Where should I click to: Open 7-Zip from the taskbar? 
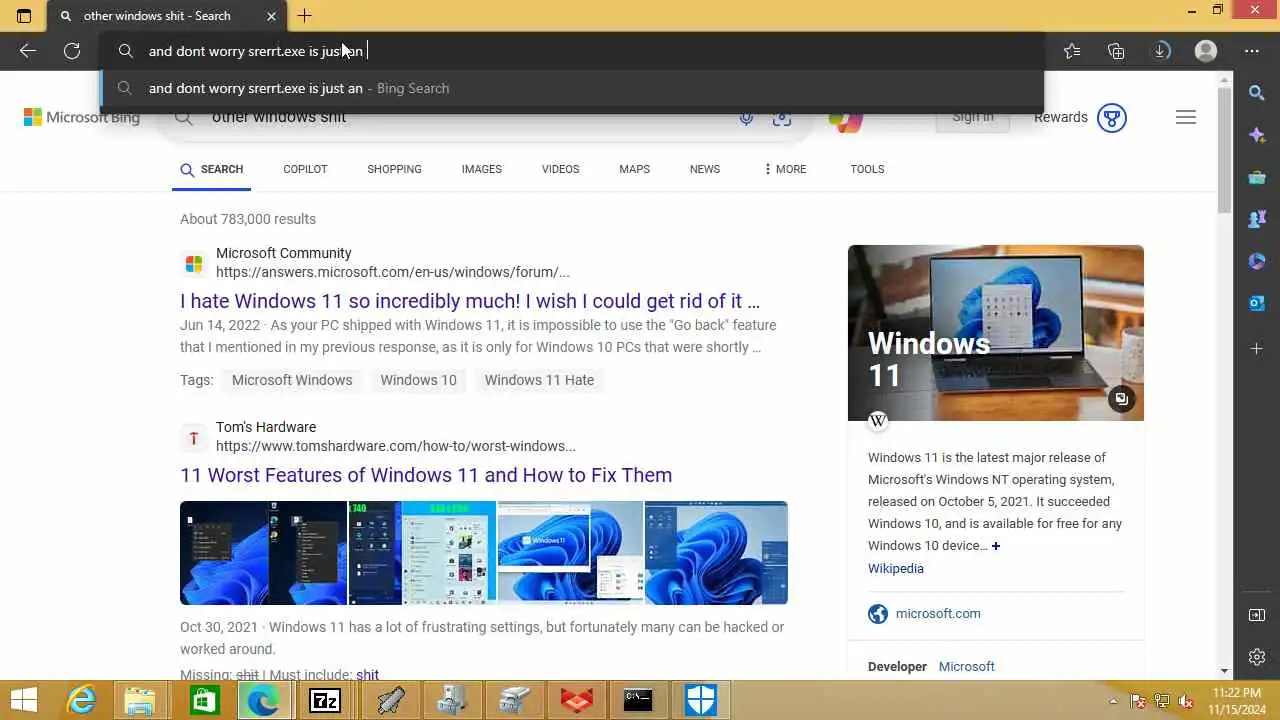[325, 700]
